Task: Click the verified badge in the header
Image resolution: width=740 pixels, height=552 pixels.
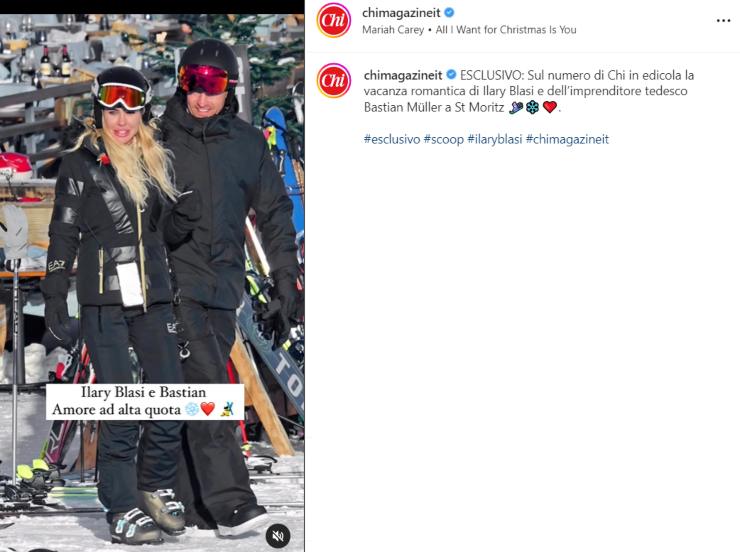Action: point(449,12)
